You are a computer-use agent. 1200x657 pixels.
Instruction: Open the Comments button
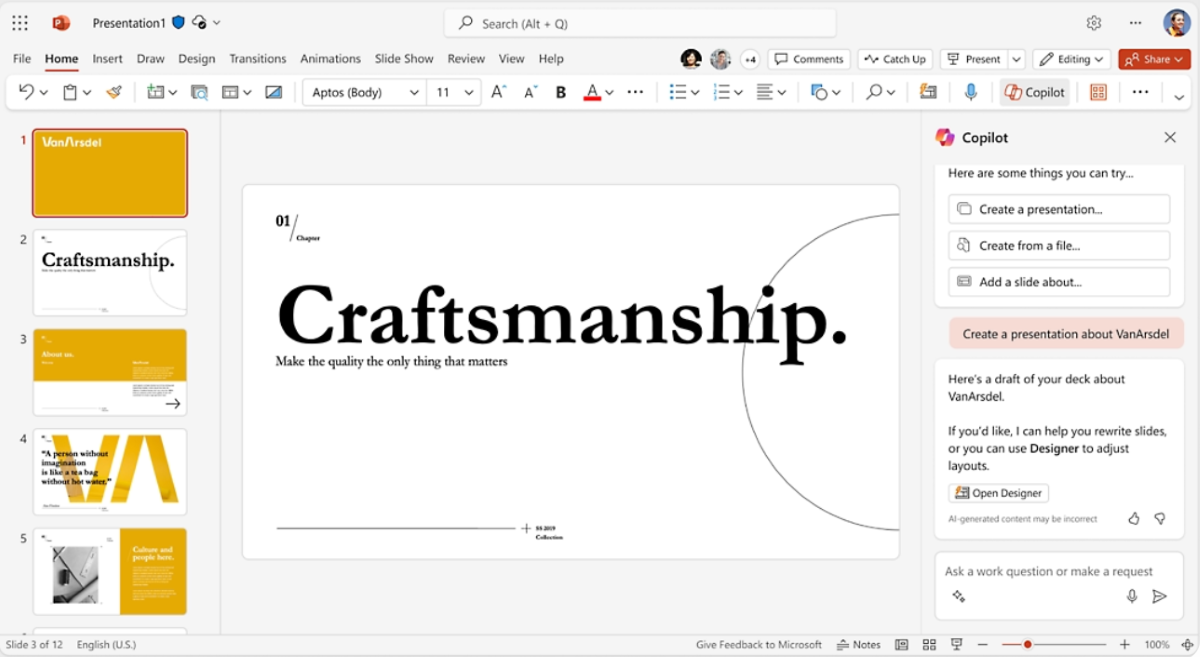tap(809, 59)
